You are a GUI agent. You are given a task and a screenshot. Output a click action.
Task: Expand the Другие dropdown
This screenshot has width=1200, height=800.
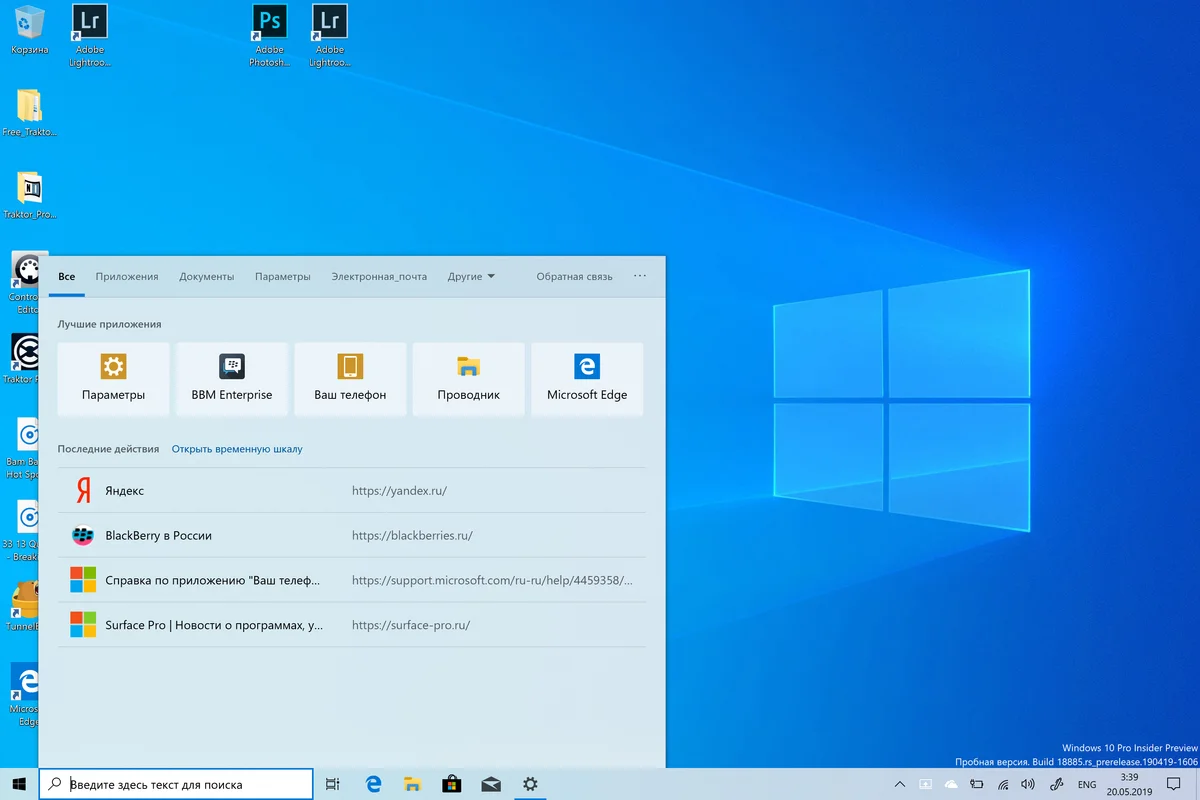[x=471, y=276]
